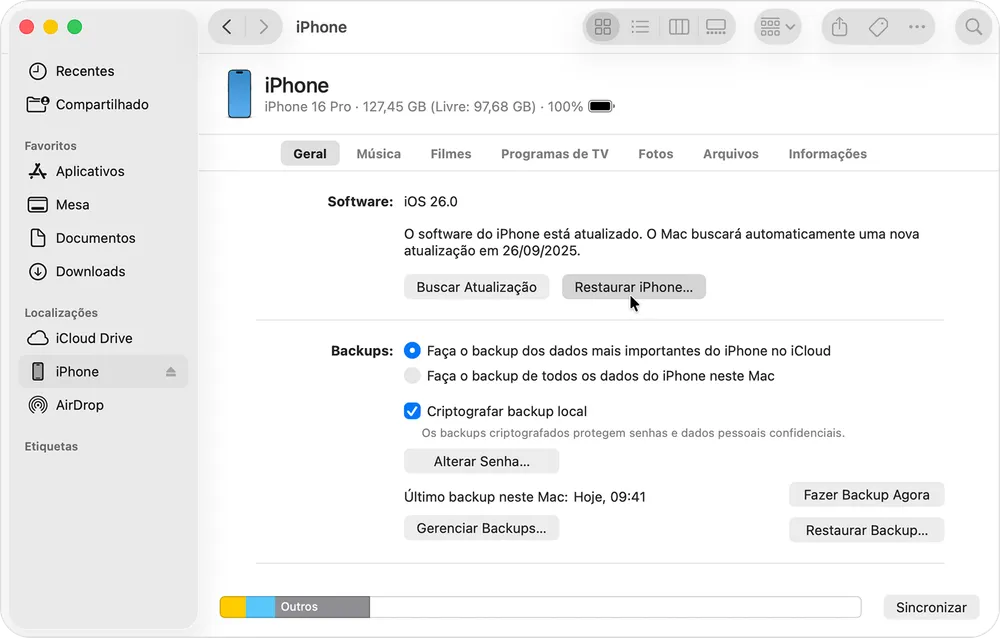This screenshot has height=638, width=1000.
Task: Select backup to iCloud radio option
Action: [412, 350]
